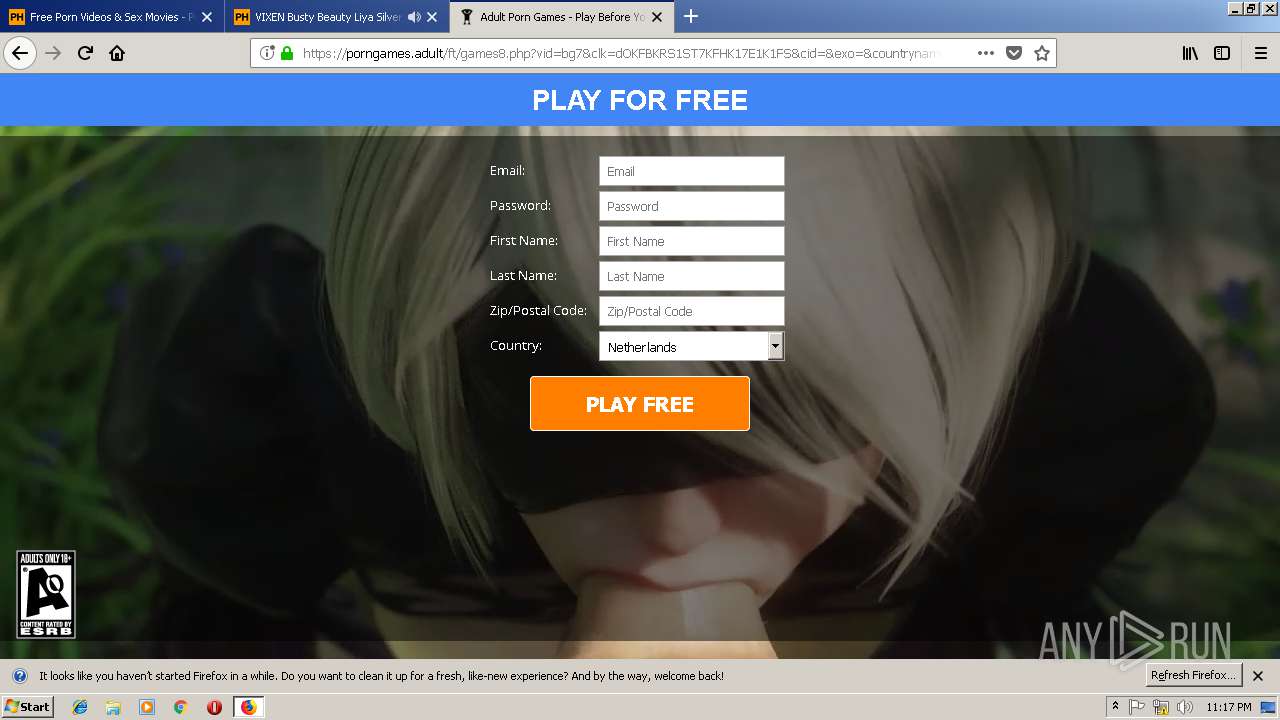Screen dimensions: 1280x720
Task: Close the first Free Videos tab
Action: 207,17
